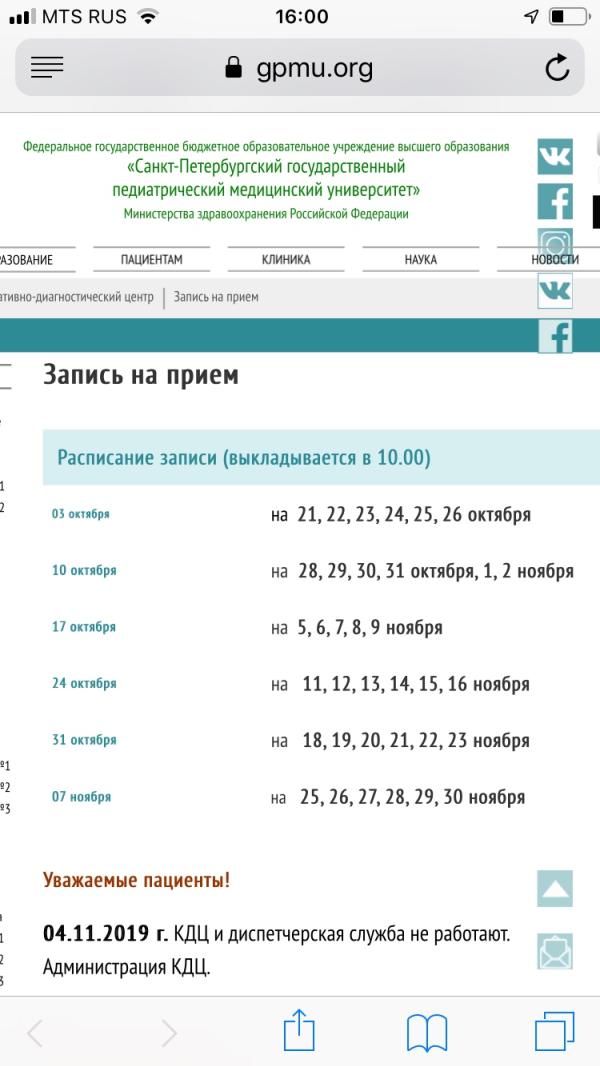Tap the battery indicator in status bar
The width and height of the screenshot is (600, 1066).
coord(569,16)
